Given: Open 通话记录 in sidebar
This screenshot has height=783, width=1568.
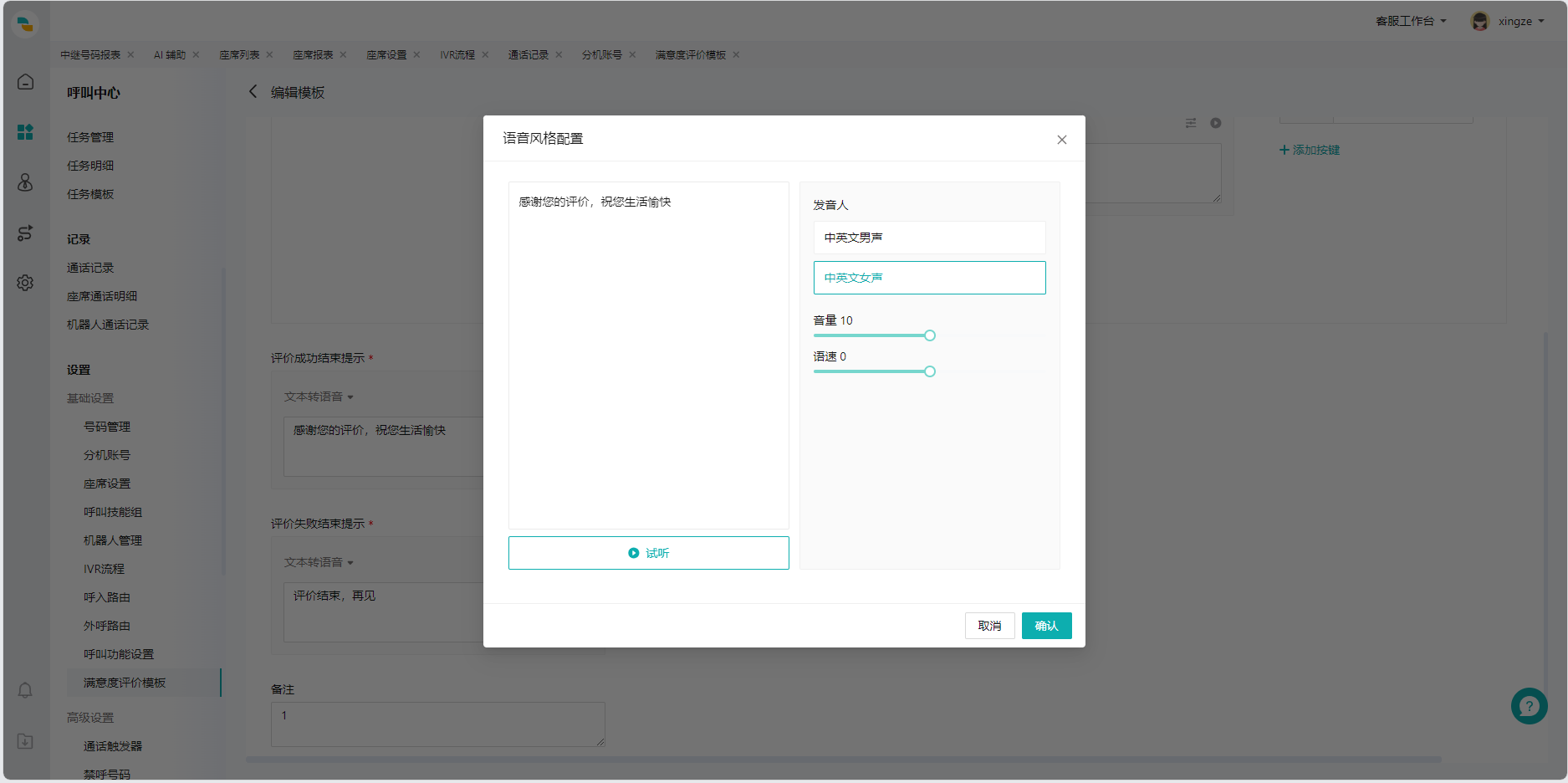Looking at the screenshot, I should 90,268.
